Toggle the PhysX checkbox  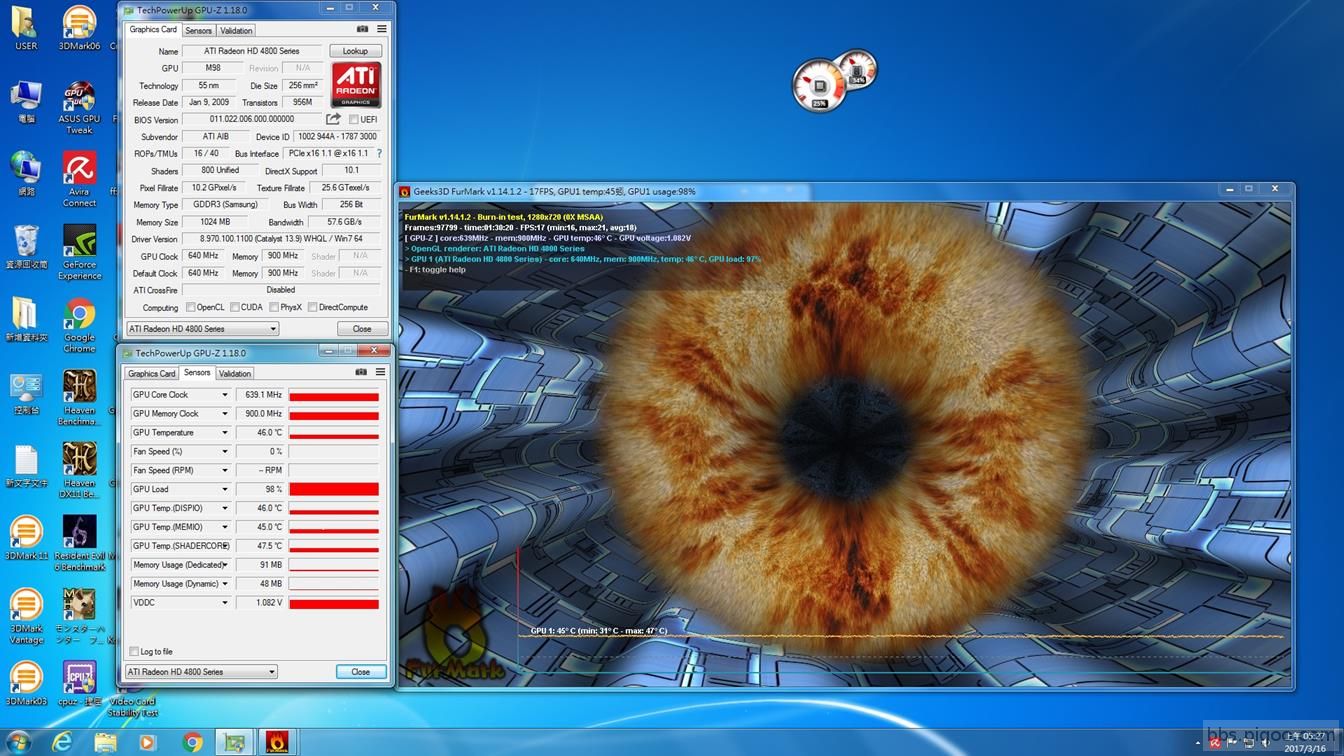[x=274, y=307]
